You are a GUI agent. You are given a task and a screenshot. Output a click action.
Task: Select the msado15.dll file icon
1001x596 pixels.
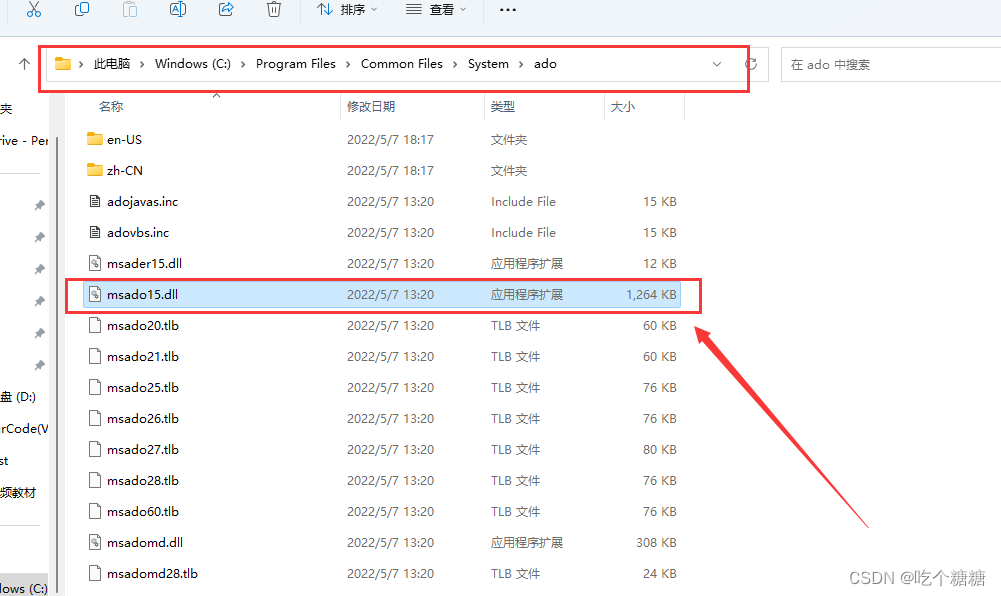click(94, 294)
